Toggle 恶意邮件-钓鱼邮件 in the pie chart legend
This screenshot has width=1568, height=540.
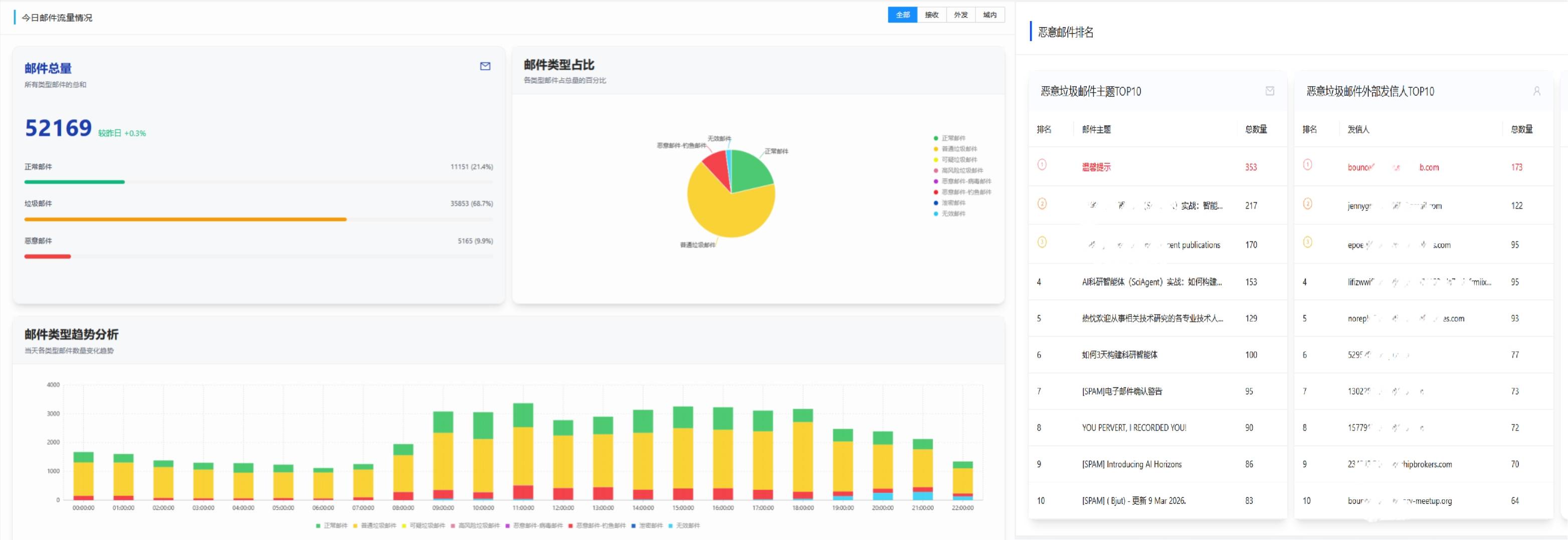click(x=965, y=192)
